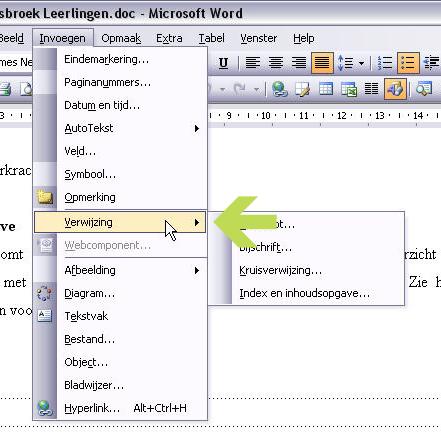
Task: Click the Insert Table toolbar icon
Action: tap(326, 89)
